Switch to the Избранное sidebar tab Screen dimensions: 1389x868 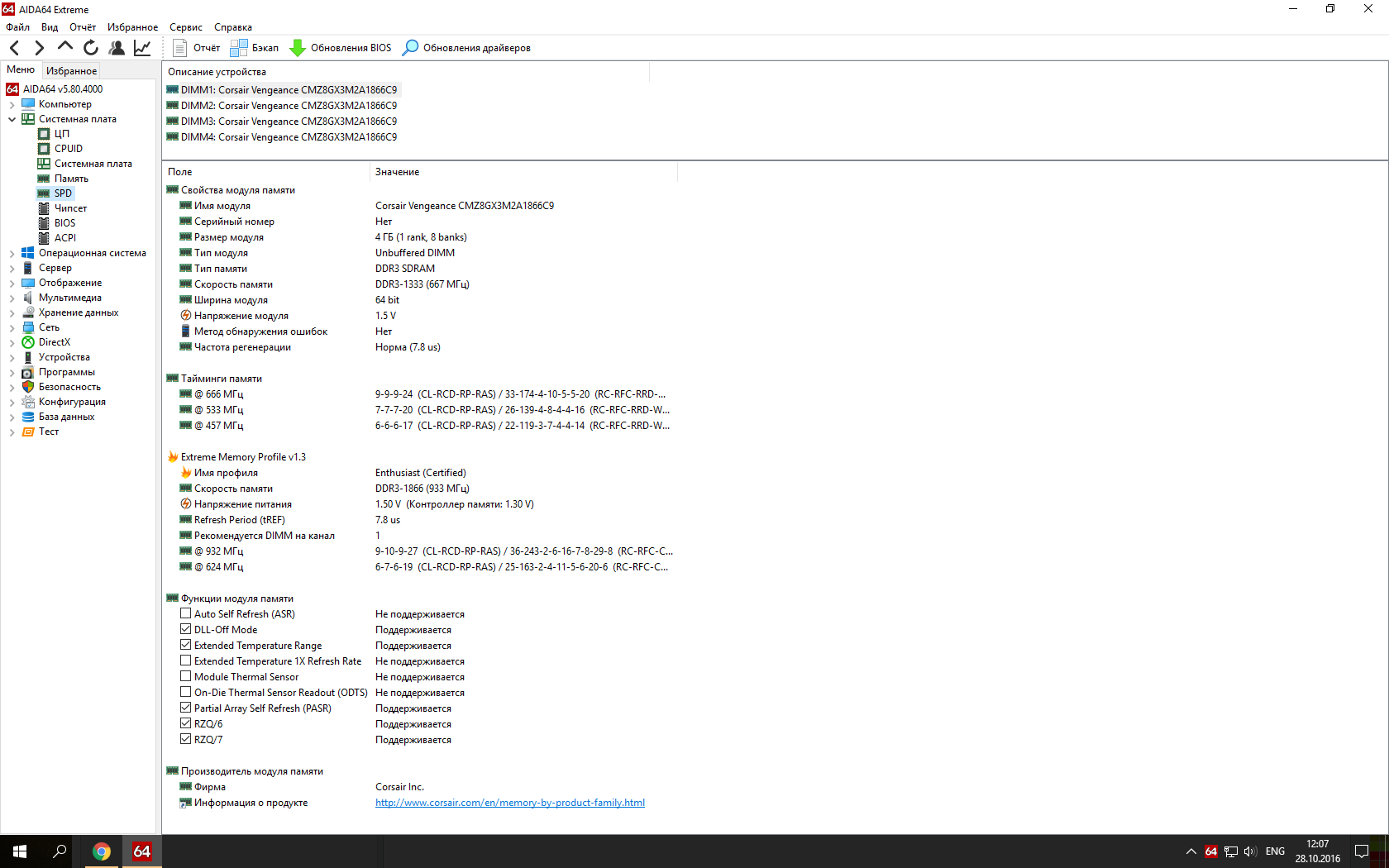coord(71,71)
